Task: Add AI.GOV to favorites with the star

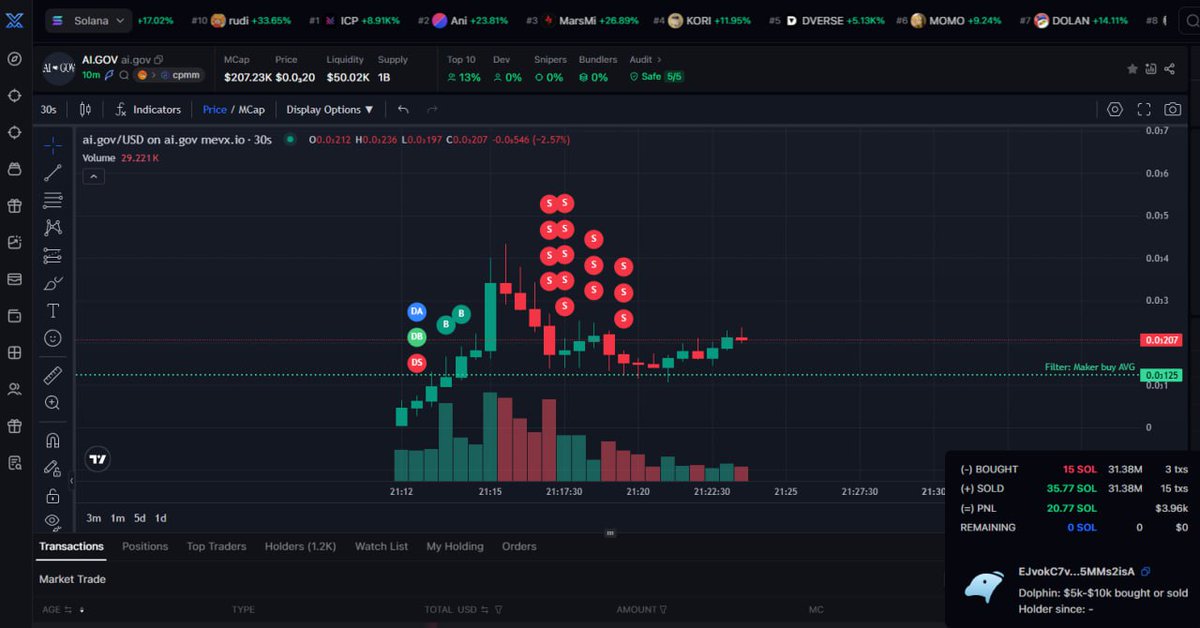Action: click(1132, 69)
